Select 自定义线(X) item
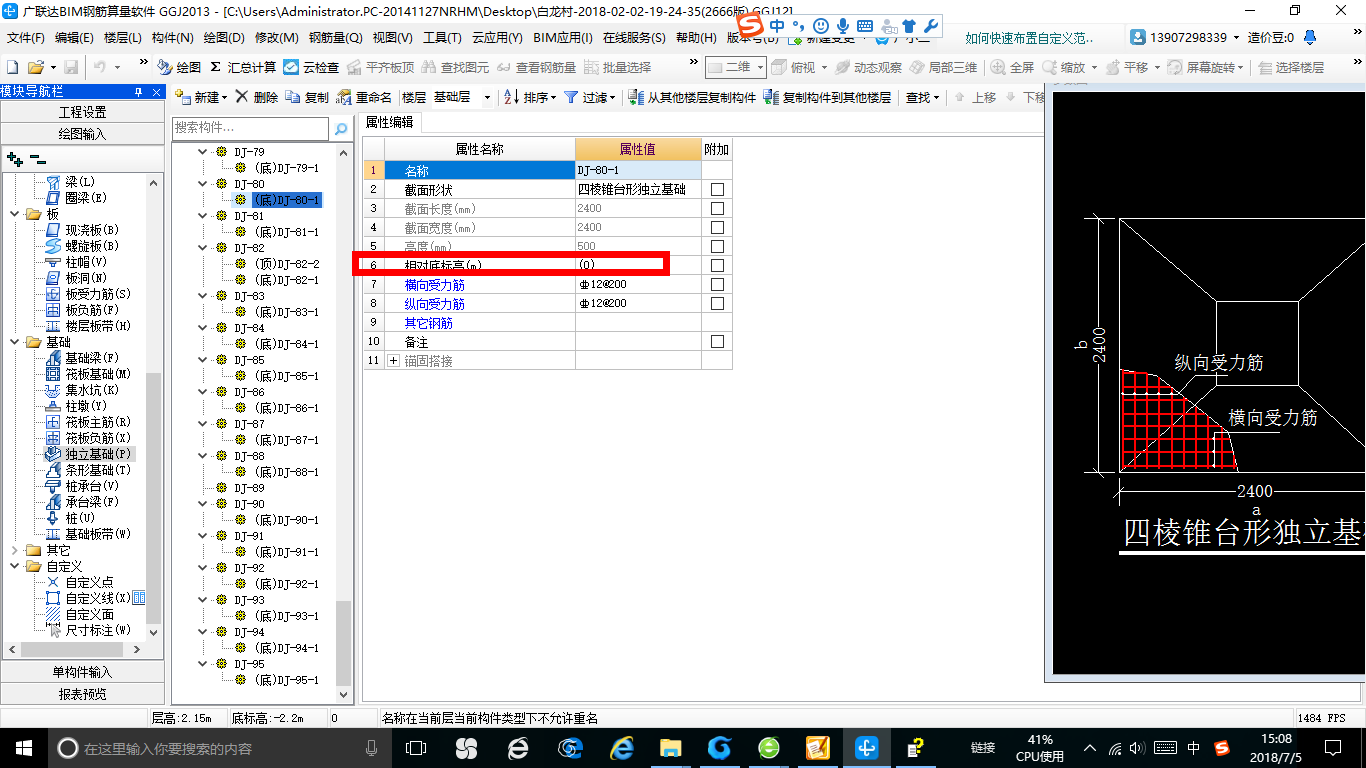1366x768 pixels. pyautogui.click(x=88, y=598)
